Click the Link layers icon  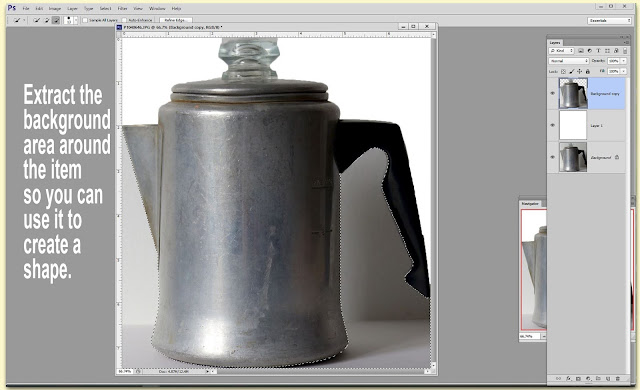click(558, 379)
